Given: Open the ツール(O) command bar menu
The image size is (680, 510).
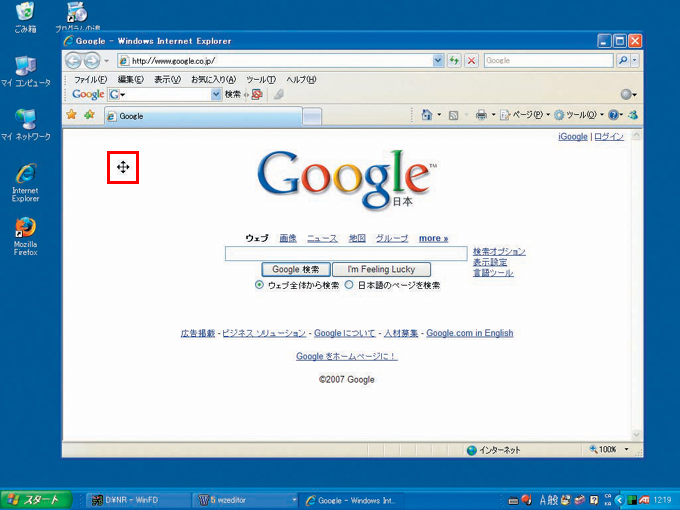Looking at the screenshot, I should point(579,115).
